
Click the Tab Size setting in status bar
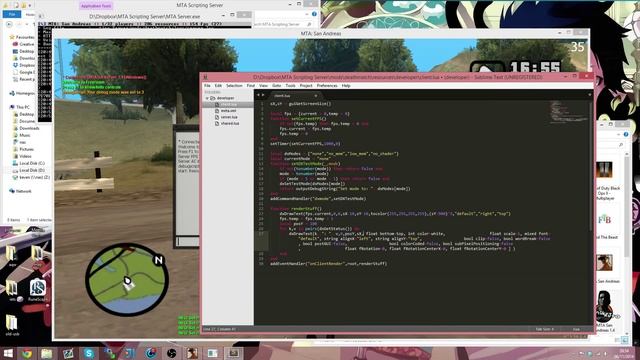[544, 329]
